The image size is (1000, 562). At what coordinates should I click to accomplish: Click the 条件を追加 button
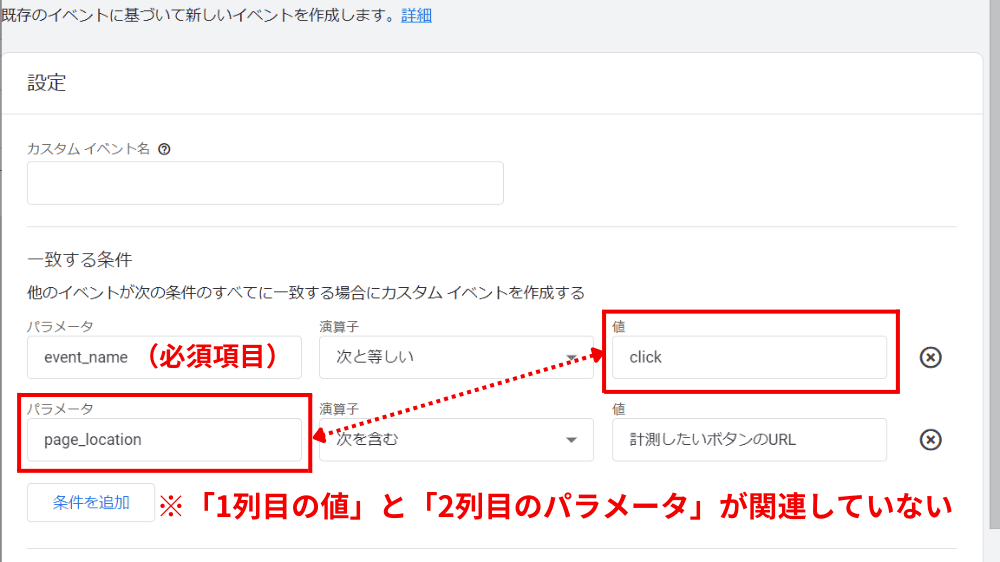point(91,503)
